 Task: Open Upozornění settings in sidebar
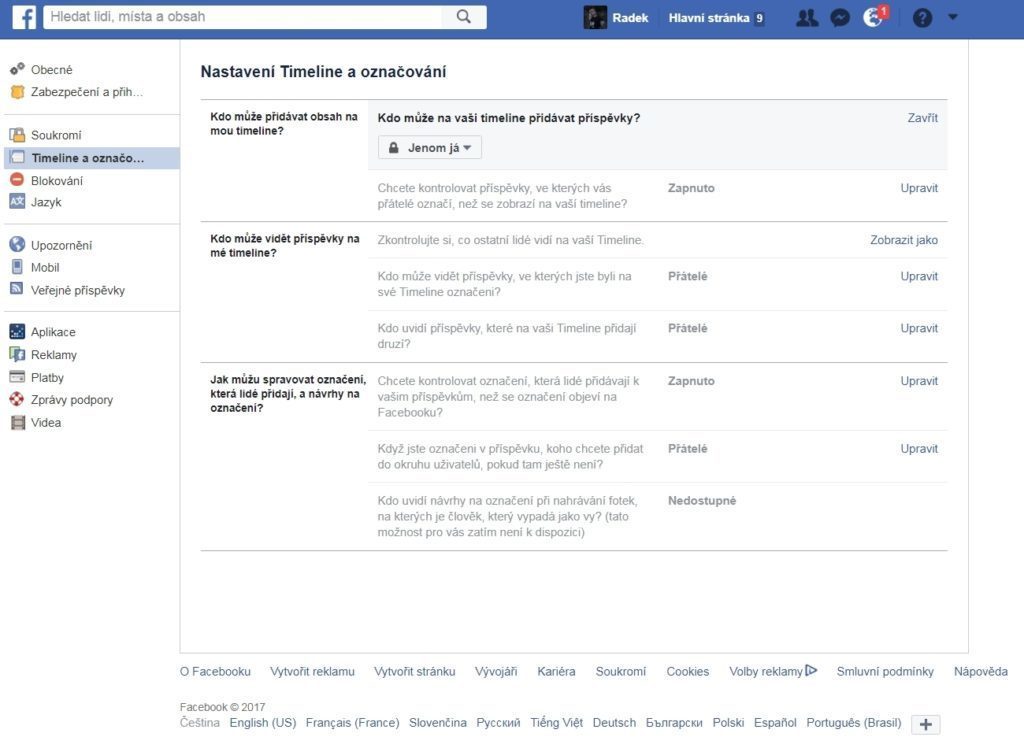(x=61, y=245)
